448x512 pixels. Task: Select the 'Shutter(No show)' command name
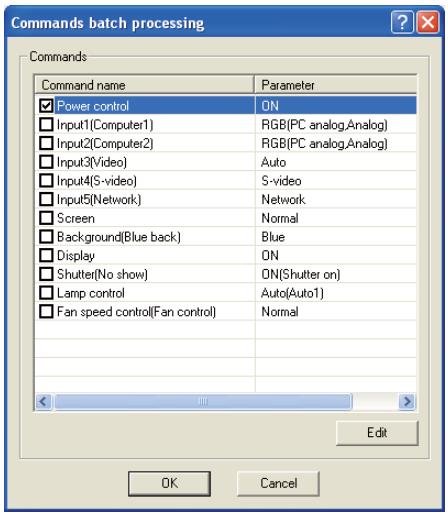pyautogui.click(x=102, y=274)
